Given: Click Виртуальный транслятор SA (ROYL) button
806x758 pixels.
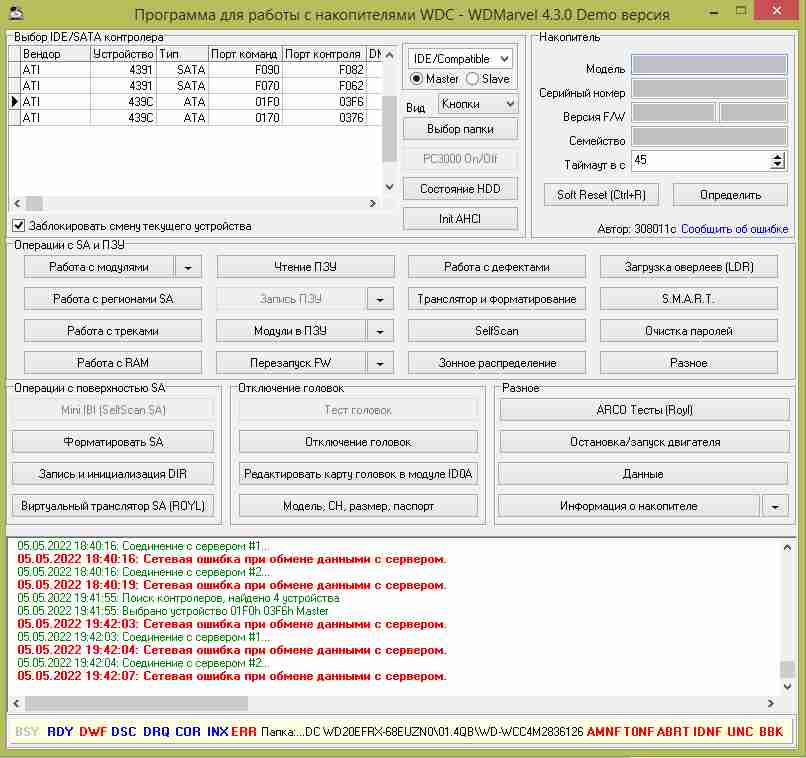Looking at the screenshot, I should [113, 506].
